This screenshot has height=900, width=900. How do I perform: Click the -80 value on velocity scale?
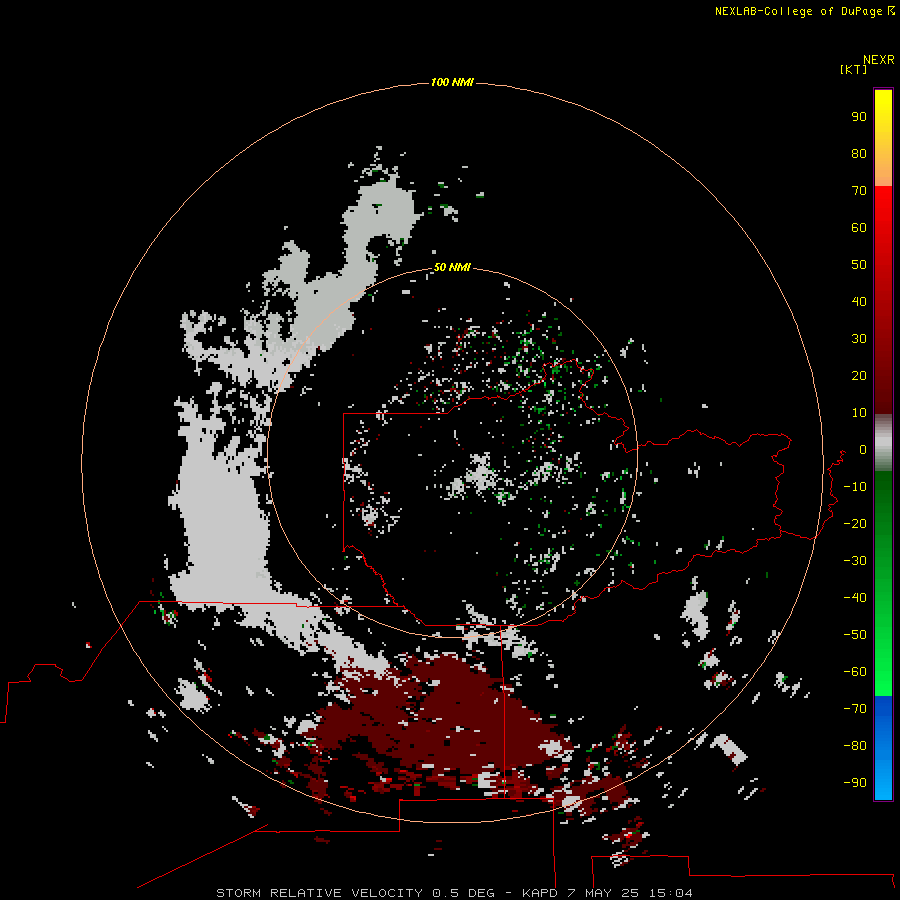click(x=855, y=746)
